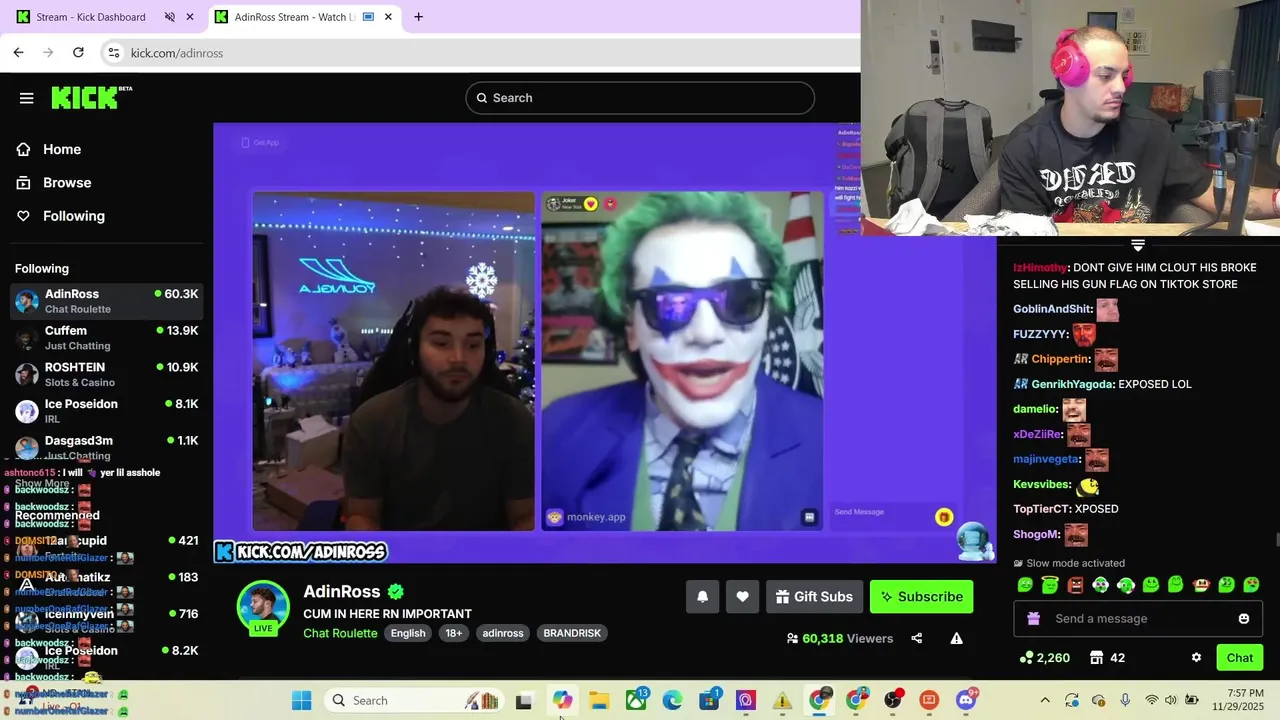Open Following in the sidebar
The image size is (1280, 720).
click(x=73, y=215)
